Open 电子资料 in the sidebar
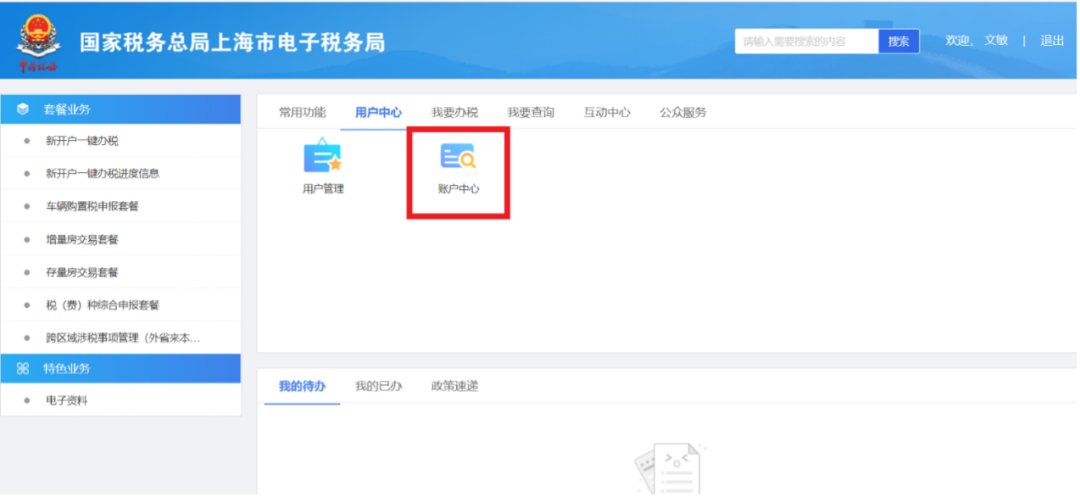Viewport: 1080px width, 497px height. click(67, 401)
